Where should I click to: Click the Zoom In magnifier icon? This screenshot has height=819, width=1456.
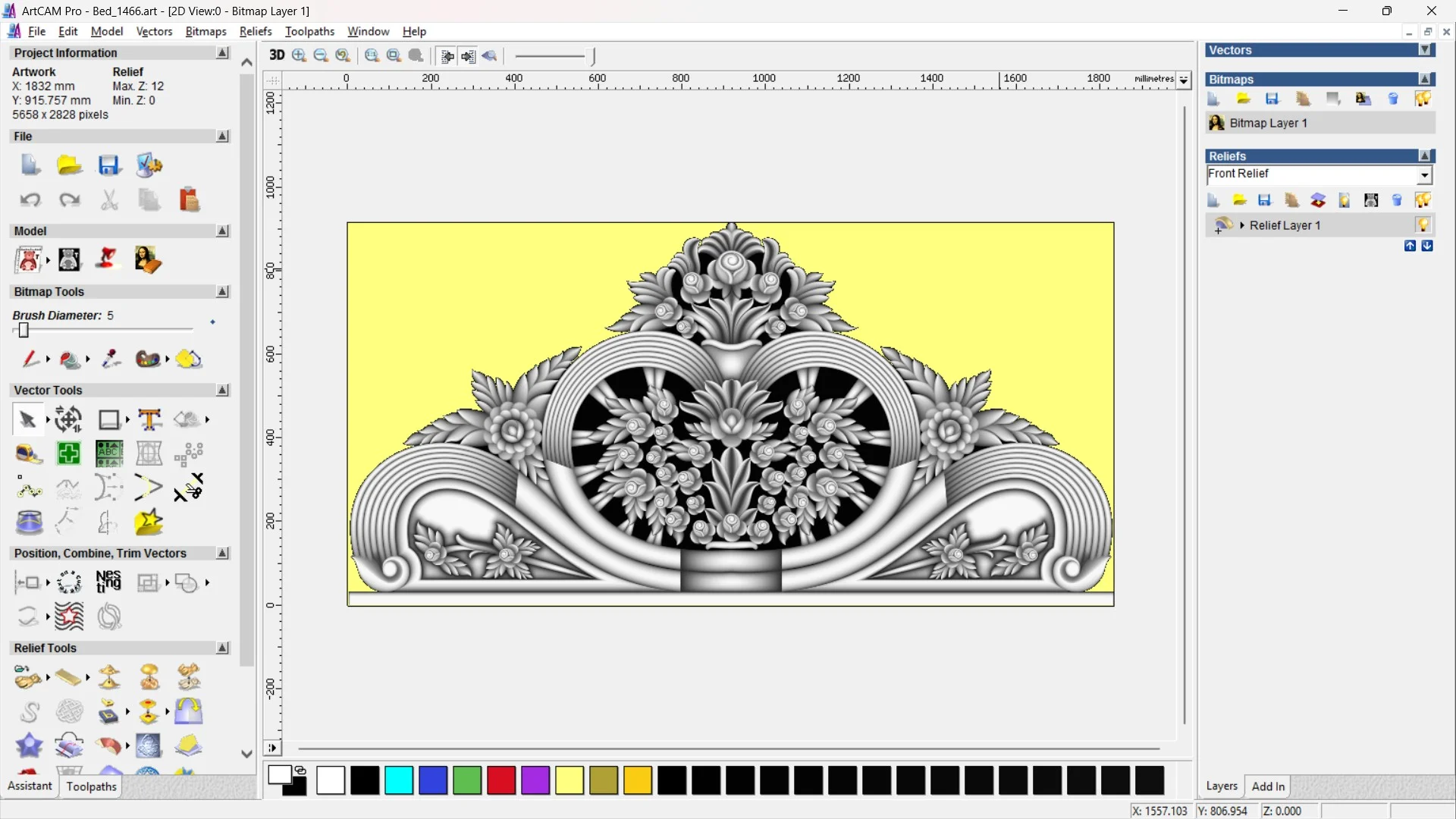click(x=300, y=55)
